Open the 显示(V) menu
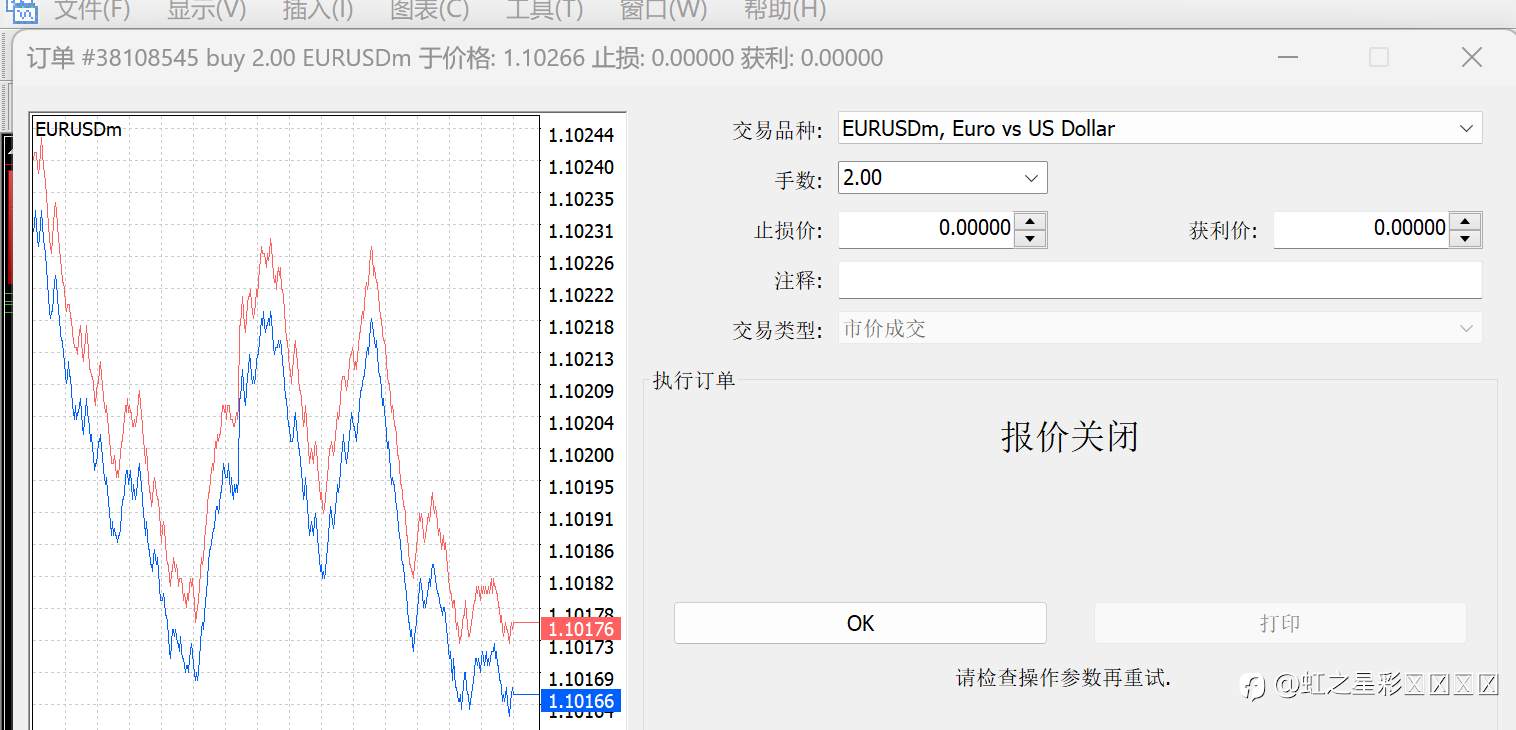Viewport: 1516px width, 730px height. click(206, 10)
